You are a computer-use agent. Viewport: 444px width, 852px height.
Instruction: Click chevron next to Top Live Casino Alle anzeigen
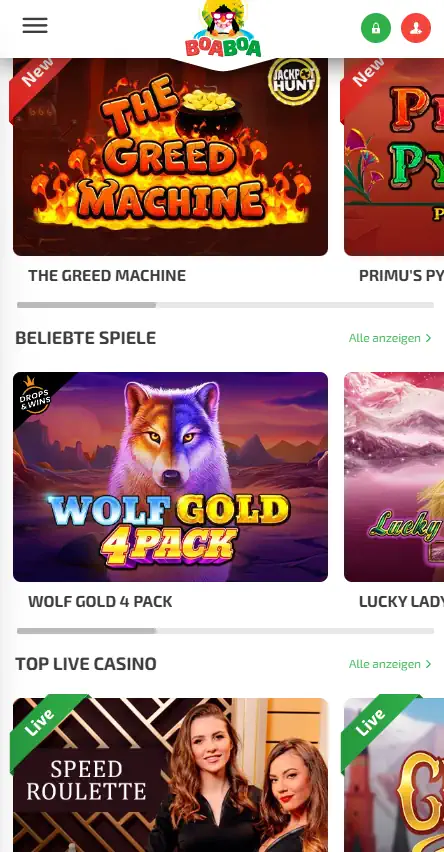(x=428, y=664)
